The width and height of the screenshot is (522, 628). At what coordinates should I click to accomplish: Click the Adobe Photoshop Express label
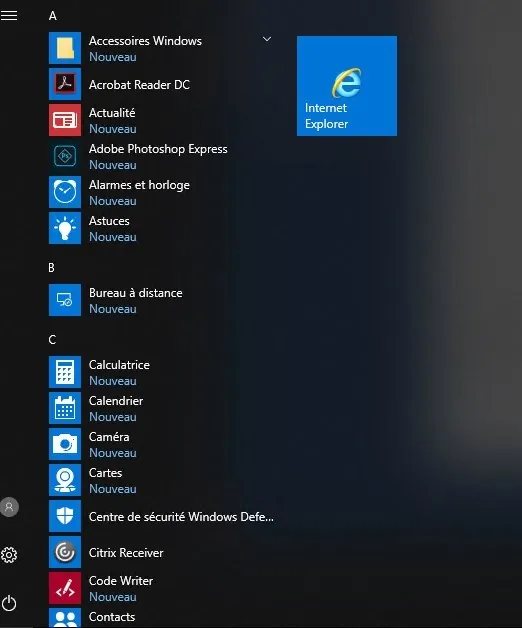pyautogui.click(x=158, y=149)
